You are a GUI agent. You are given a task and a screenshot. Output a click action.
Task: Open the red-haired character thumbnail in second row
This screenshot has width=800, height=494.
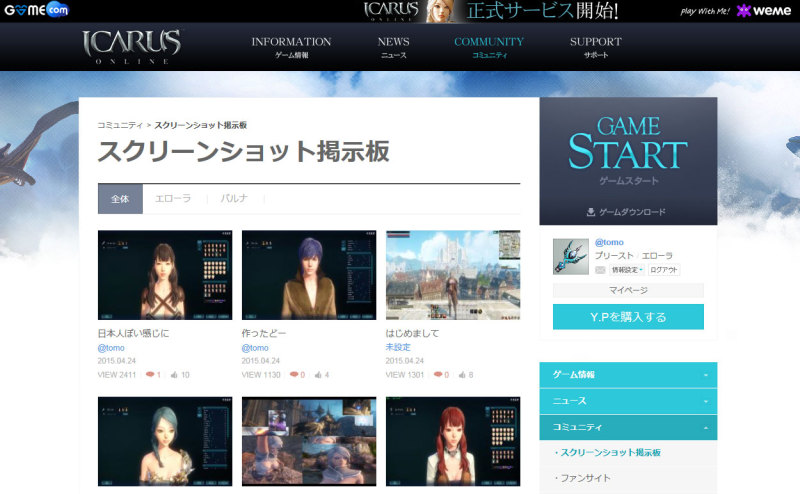point(453,441)
